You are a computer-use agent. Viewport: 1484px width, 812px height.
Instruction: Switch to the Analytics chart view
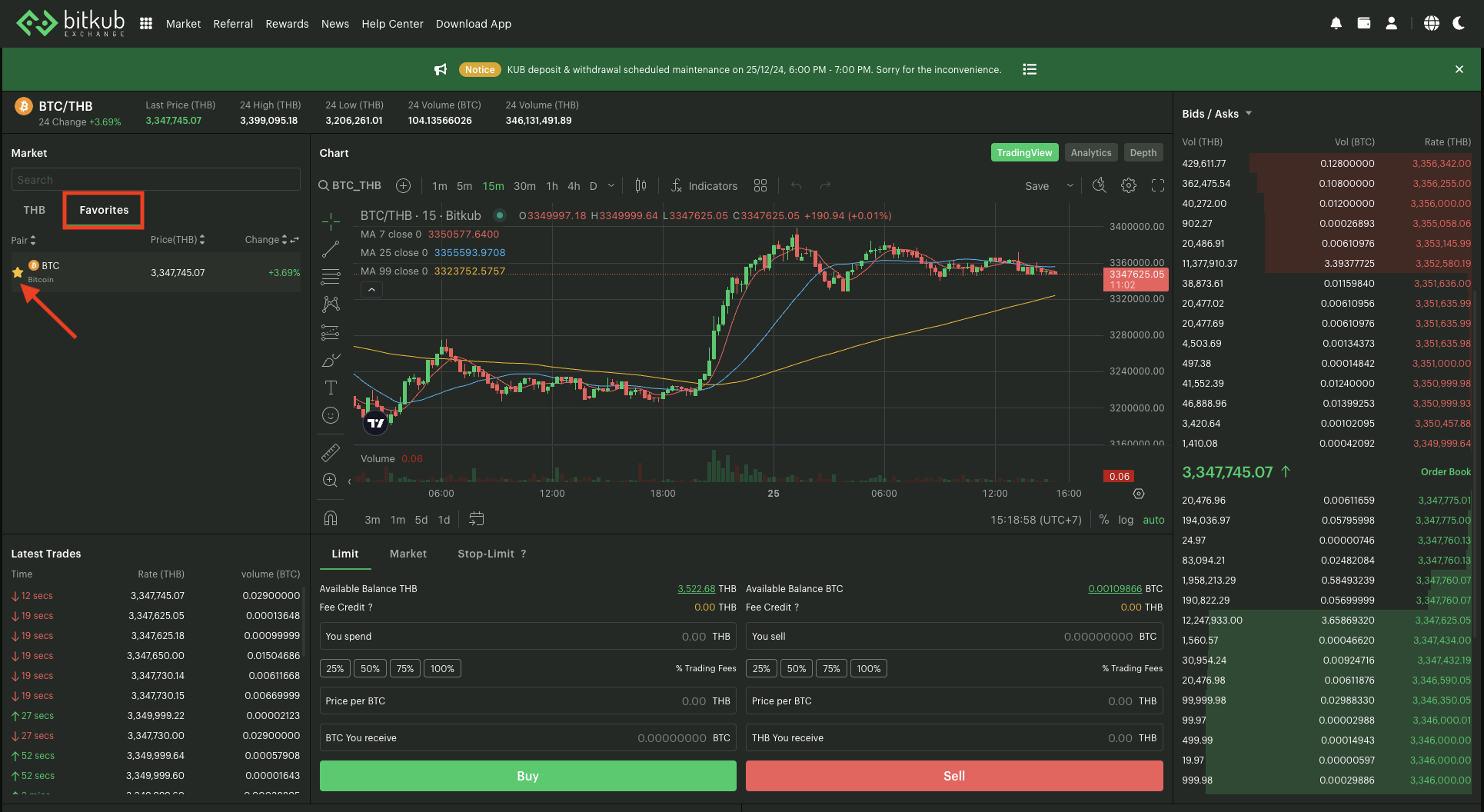pos(1091,152)
